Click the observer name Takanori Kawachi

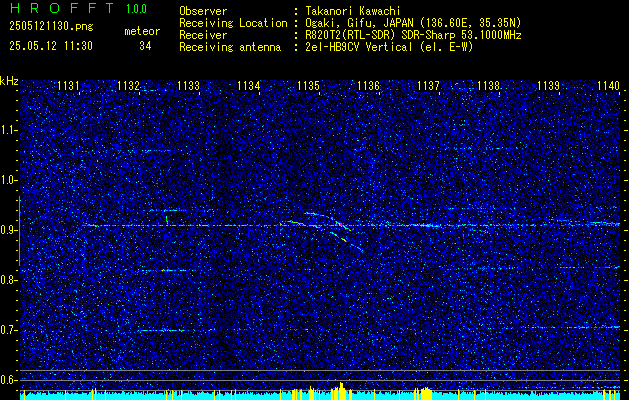pyautogui.click(x=353, y=11)
